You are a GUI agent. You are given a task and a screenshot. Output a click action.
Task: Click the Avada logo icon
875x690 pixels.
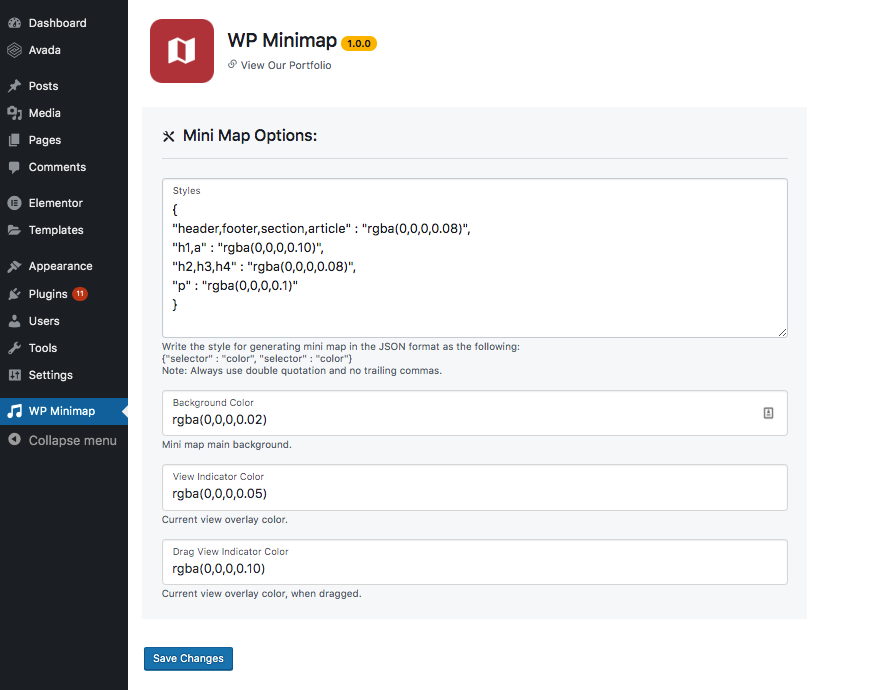(15, 50)
